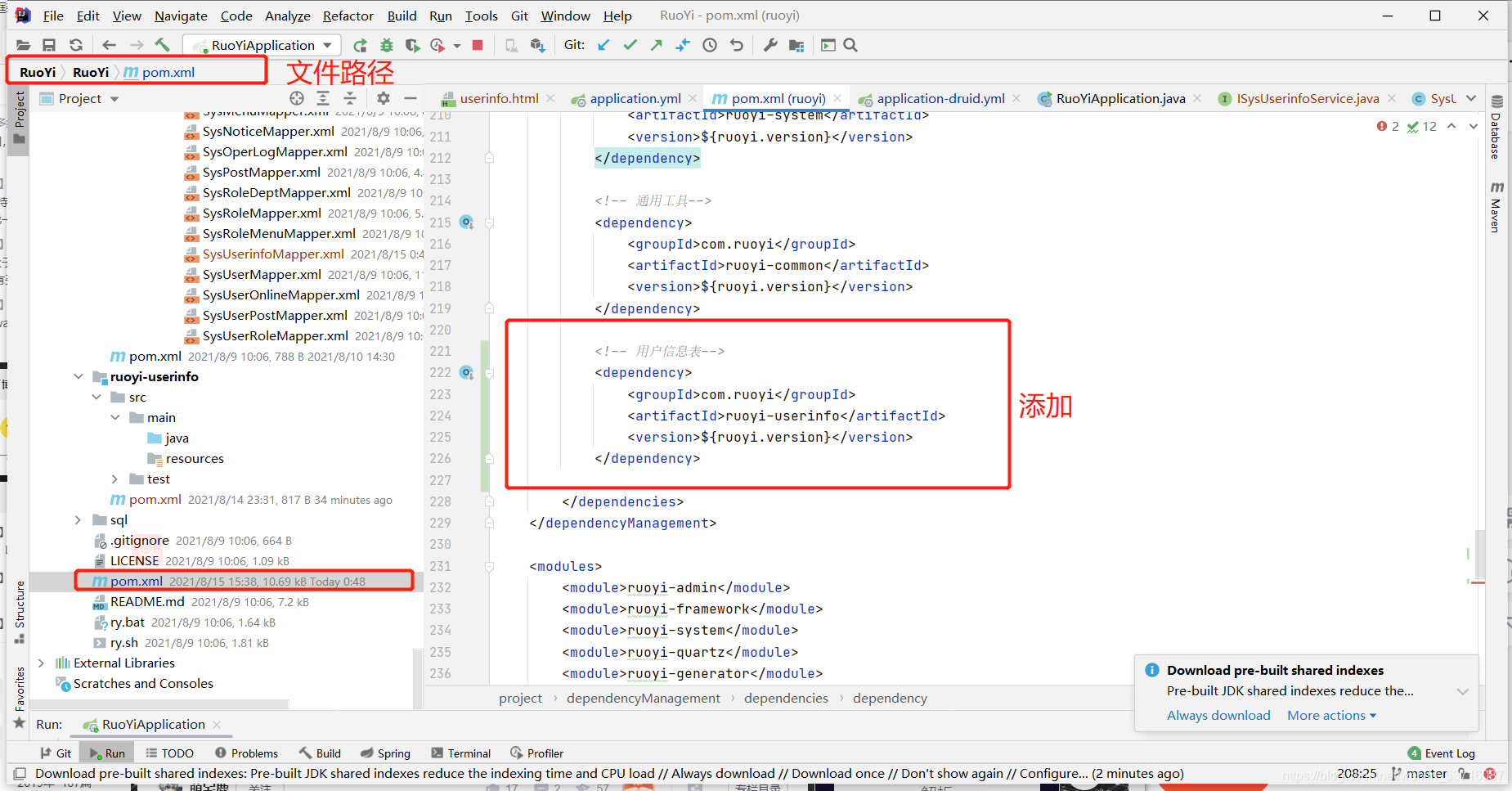This screenshot has width=1512, height=791.
Task: Open the Analyze menu
Action: click(287, 16)
